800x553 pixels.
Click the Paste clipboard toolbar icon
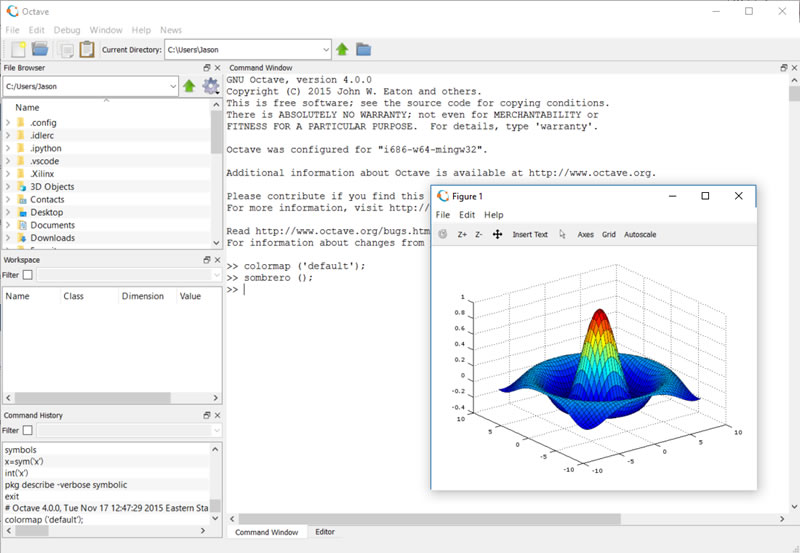pyautogui.click(x=87, y=49)
